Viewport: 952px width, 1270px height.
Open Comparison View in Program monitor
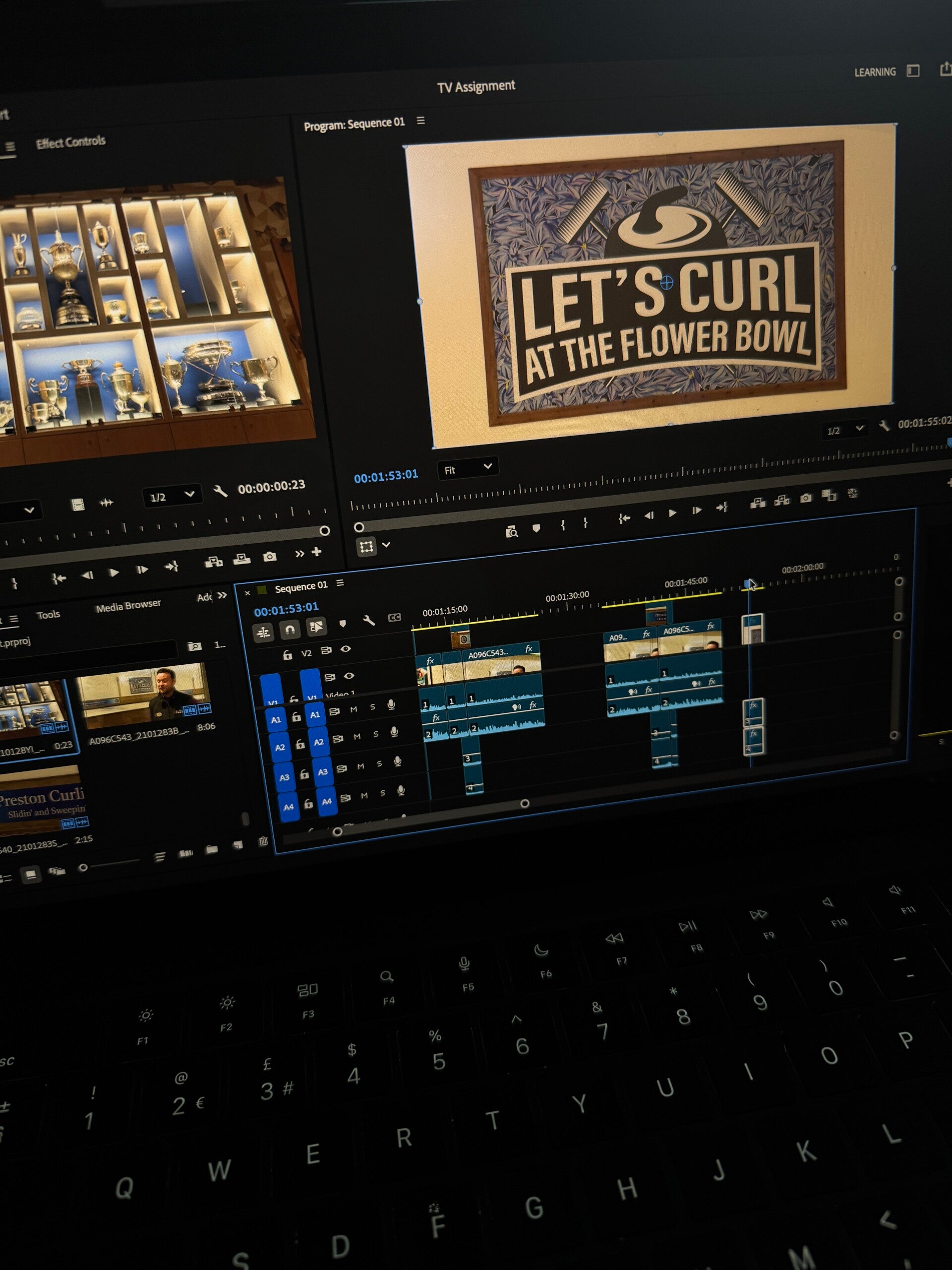pyautogui.click(x=829, y=495)
